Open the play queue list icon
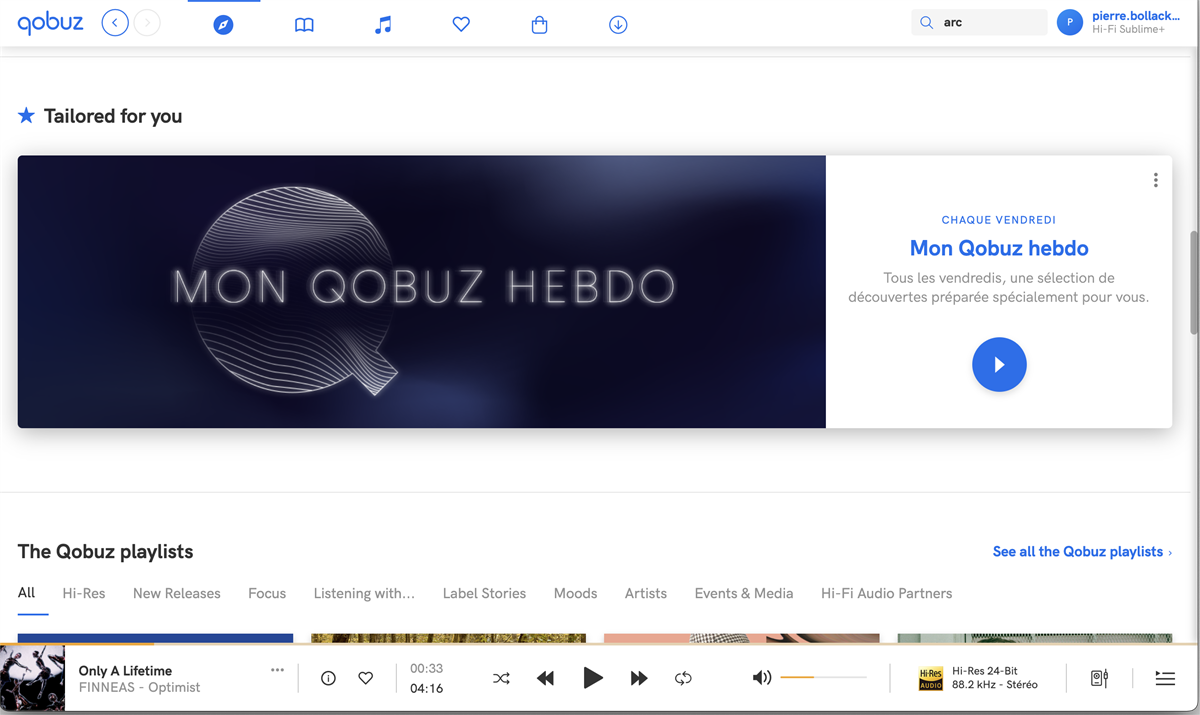Screen dimensions: 1200x715 click(x=1165, y=678)
